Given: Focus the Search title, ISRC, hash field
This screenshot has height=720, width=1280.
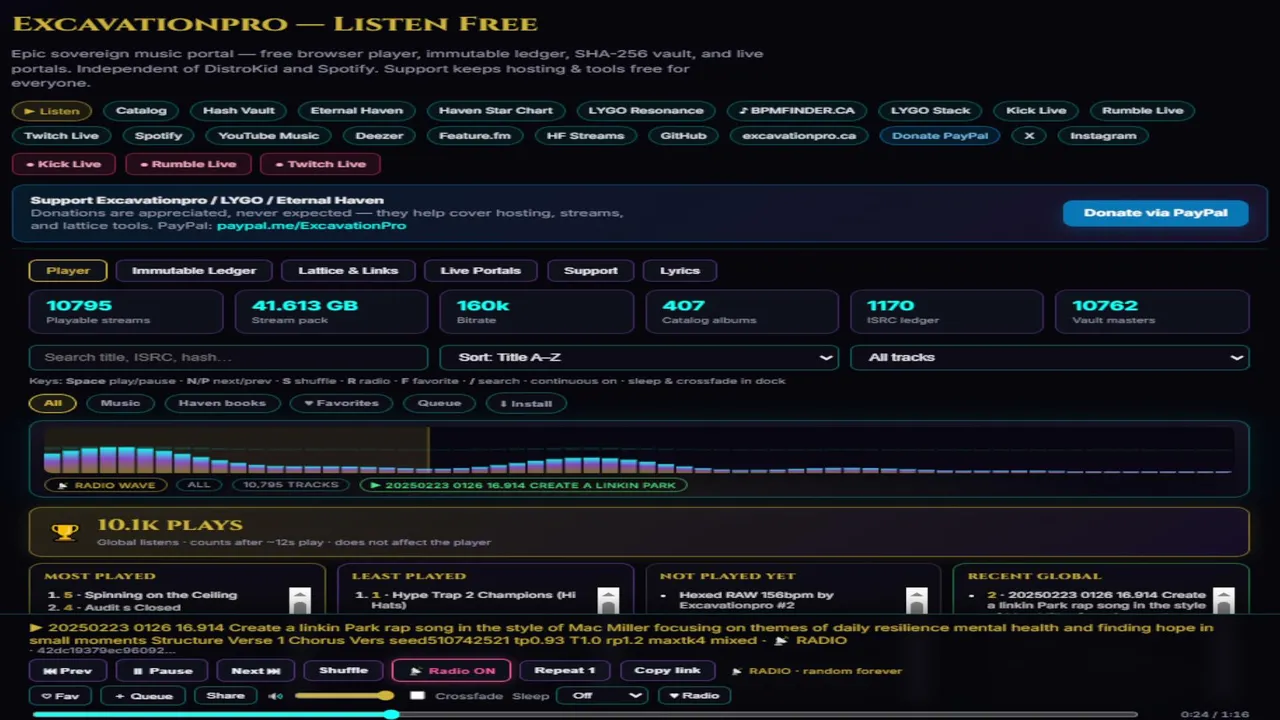Looking at the screenshot, I should coord(229,357).
